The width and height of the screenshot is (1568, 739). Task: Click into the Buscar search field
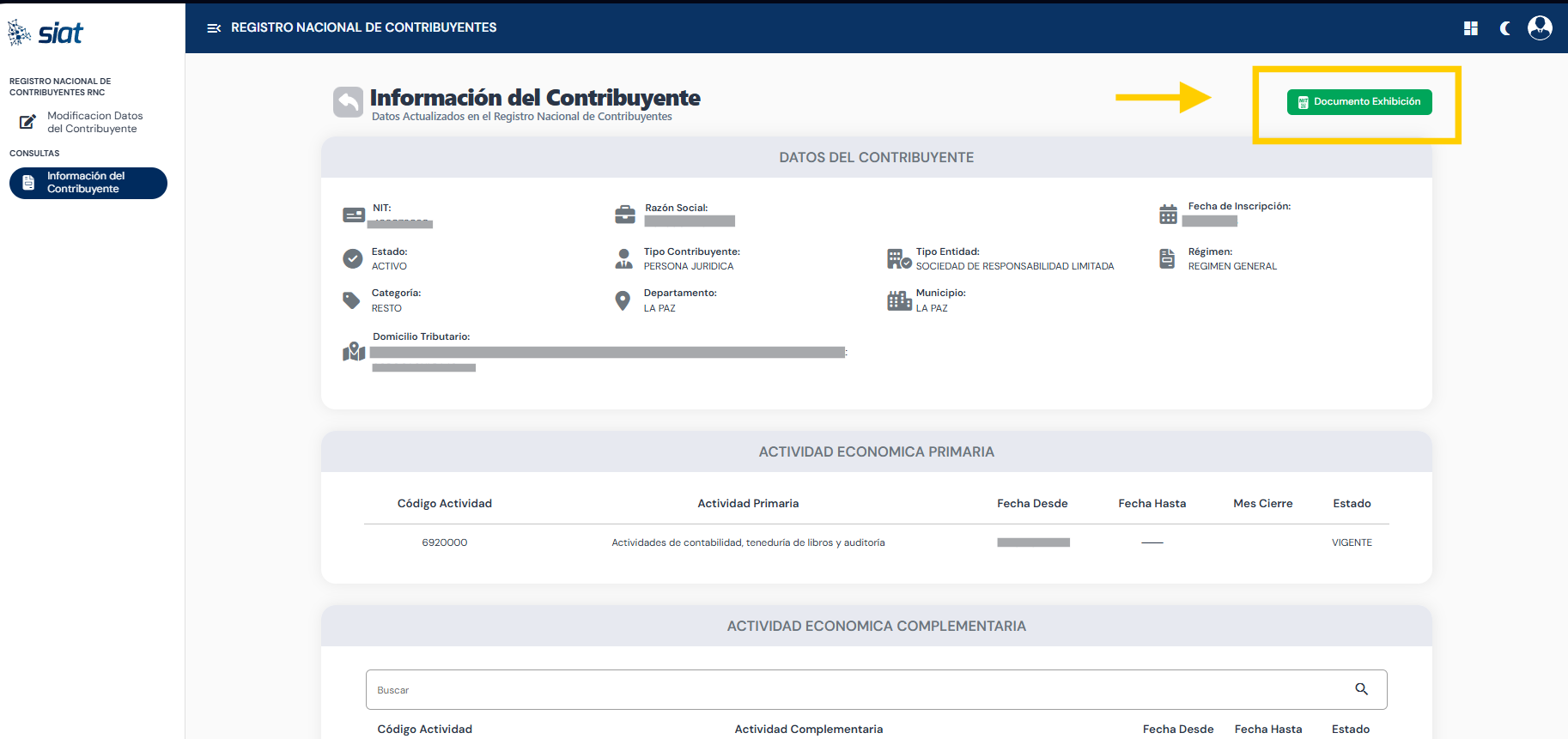click(x=859, y=690)
